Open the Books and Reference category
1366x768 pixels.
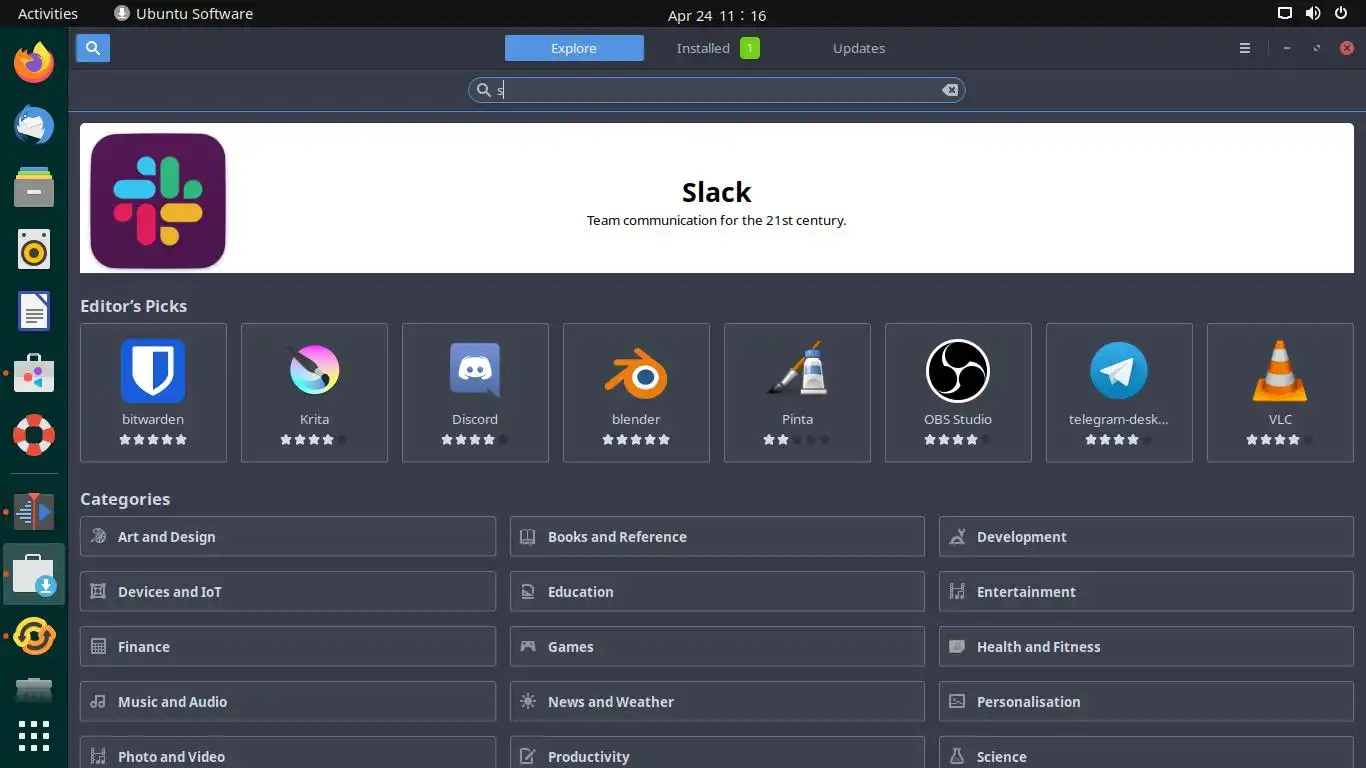(717, 536)
